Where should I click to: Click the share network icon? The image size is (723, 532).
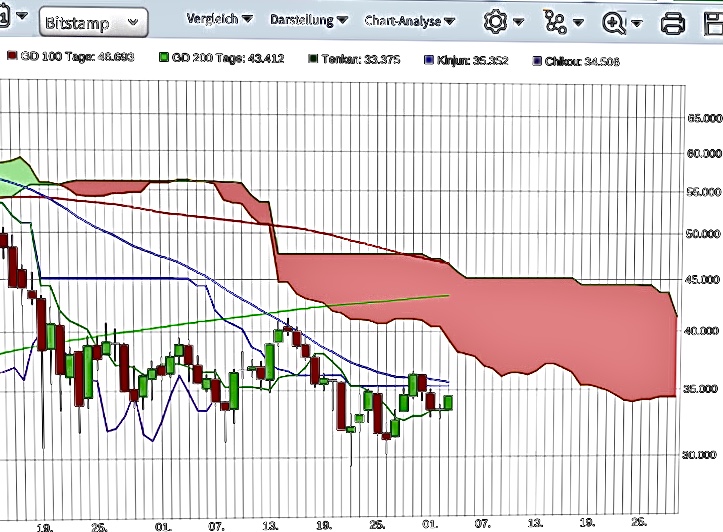point(554,21)
